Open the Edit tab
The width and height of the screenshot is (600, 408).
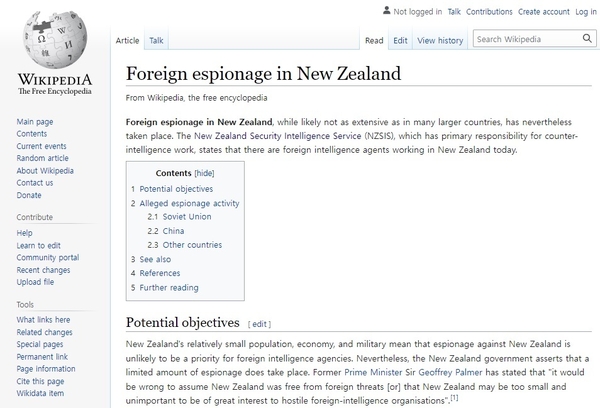click(x=400, y=41)
